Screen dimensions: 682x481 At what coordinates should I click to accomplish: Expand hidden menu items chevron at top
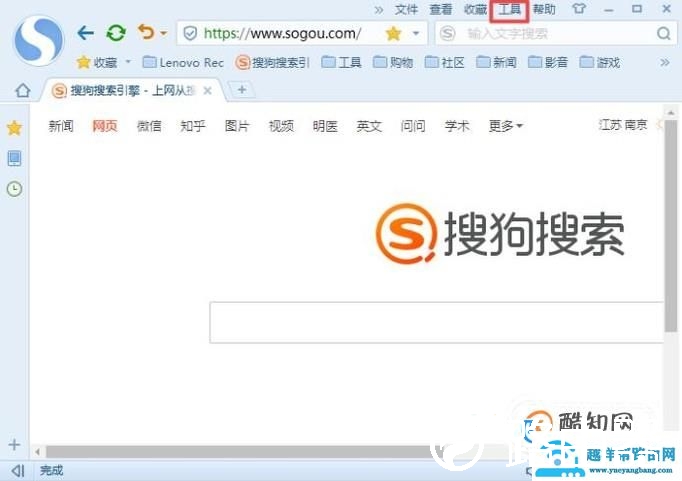point(379,10)
